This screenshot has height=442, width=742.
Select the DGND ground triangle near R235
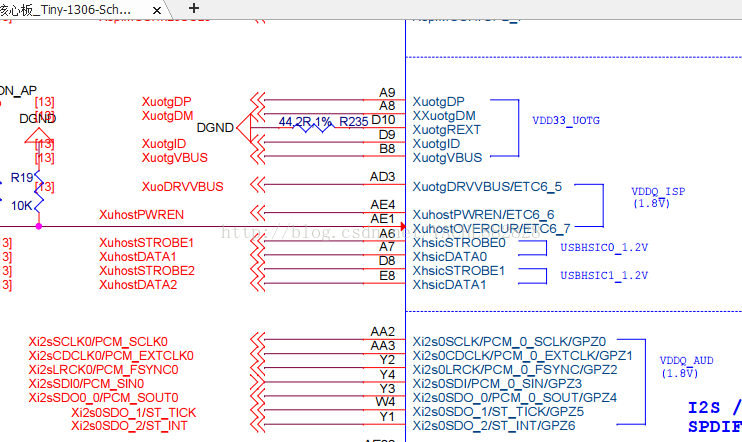[243, 128]
